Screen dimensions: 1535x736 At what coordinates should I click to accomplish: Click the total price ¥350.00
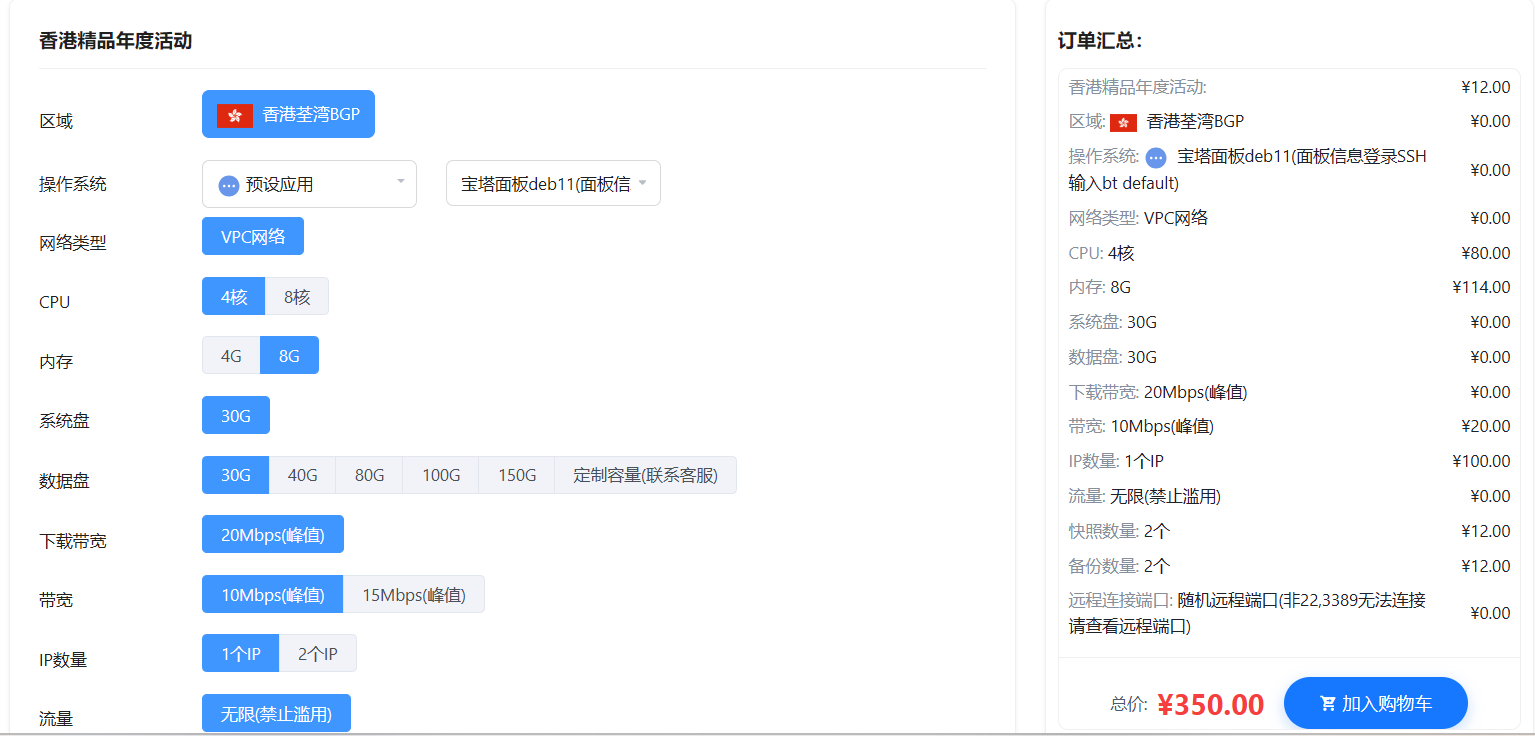[x=1210, y=704]
